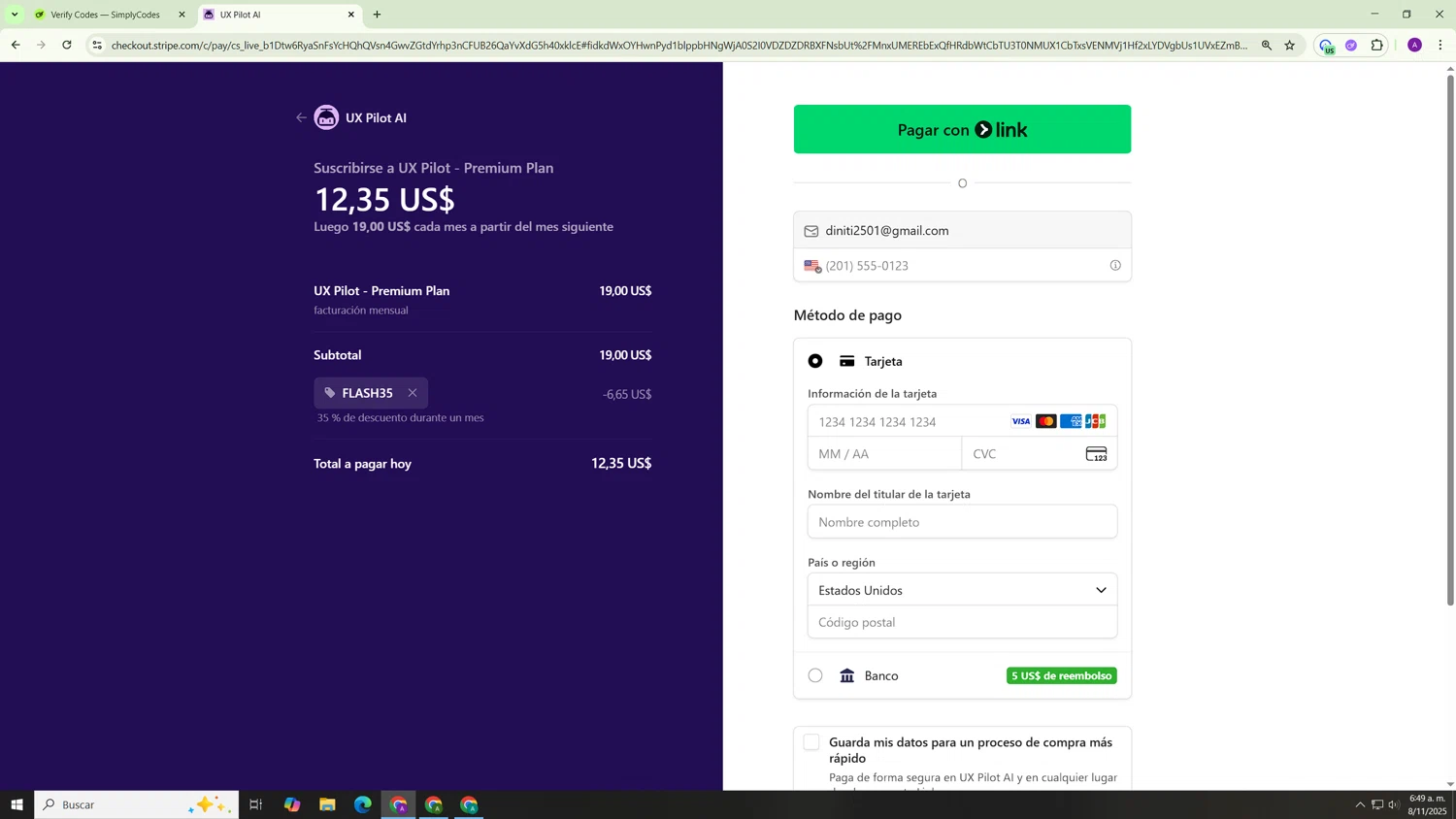Click the Código postal field
1456x819 pixels.
(962, 622)
